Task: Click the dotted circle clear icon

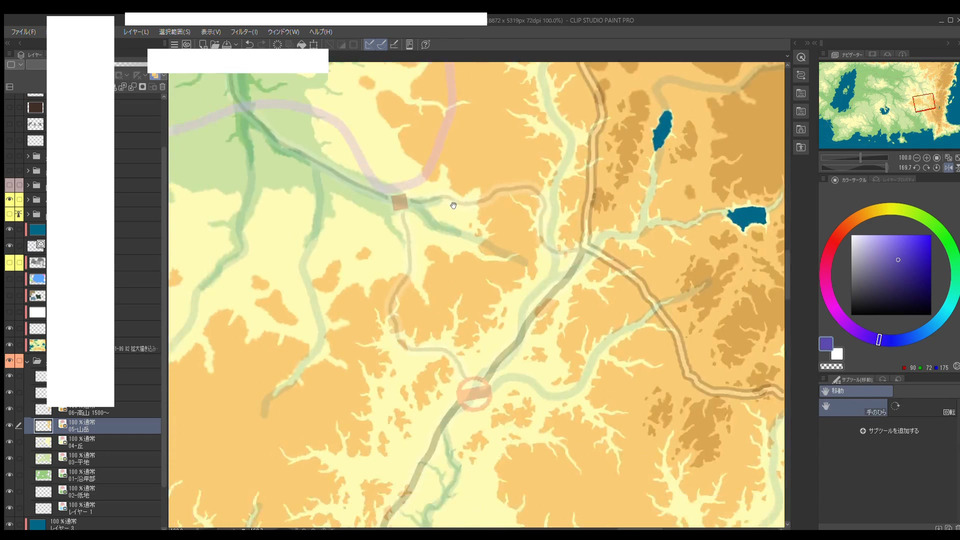Action: point(277,45)
